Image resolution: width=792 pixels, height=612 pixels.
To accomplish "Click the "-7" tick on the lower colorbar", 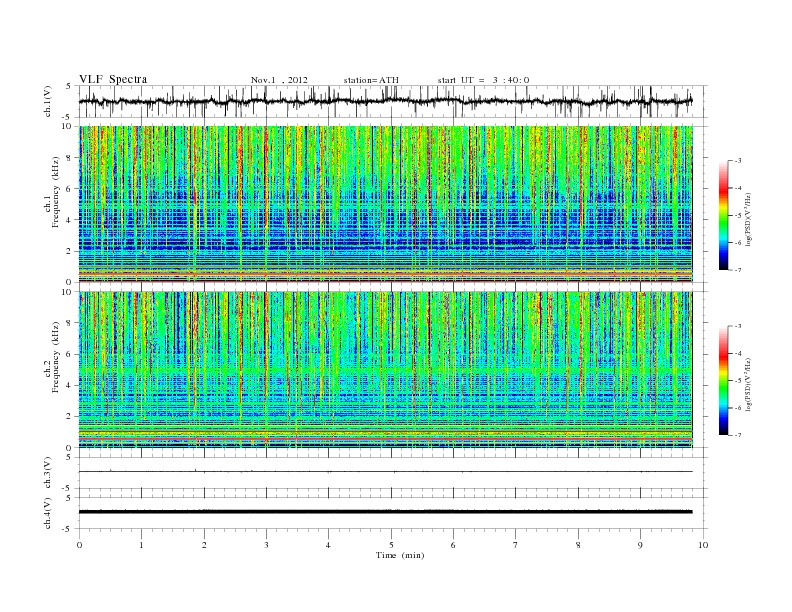I will (737, 435).
